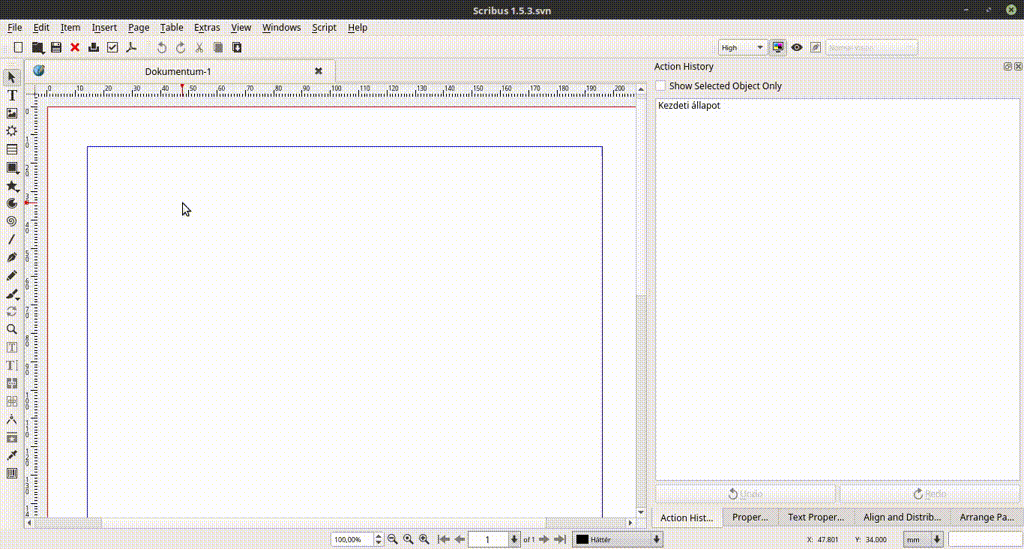The image size is (1024, 549).
Task: Switch to the Align and Distribute tab
Action: pyautogui.click(x=902, y=517)
